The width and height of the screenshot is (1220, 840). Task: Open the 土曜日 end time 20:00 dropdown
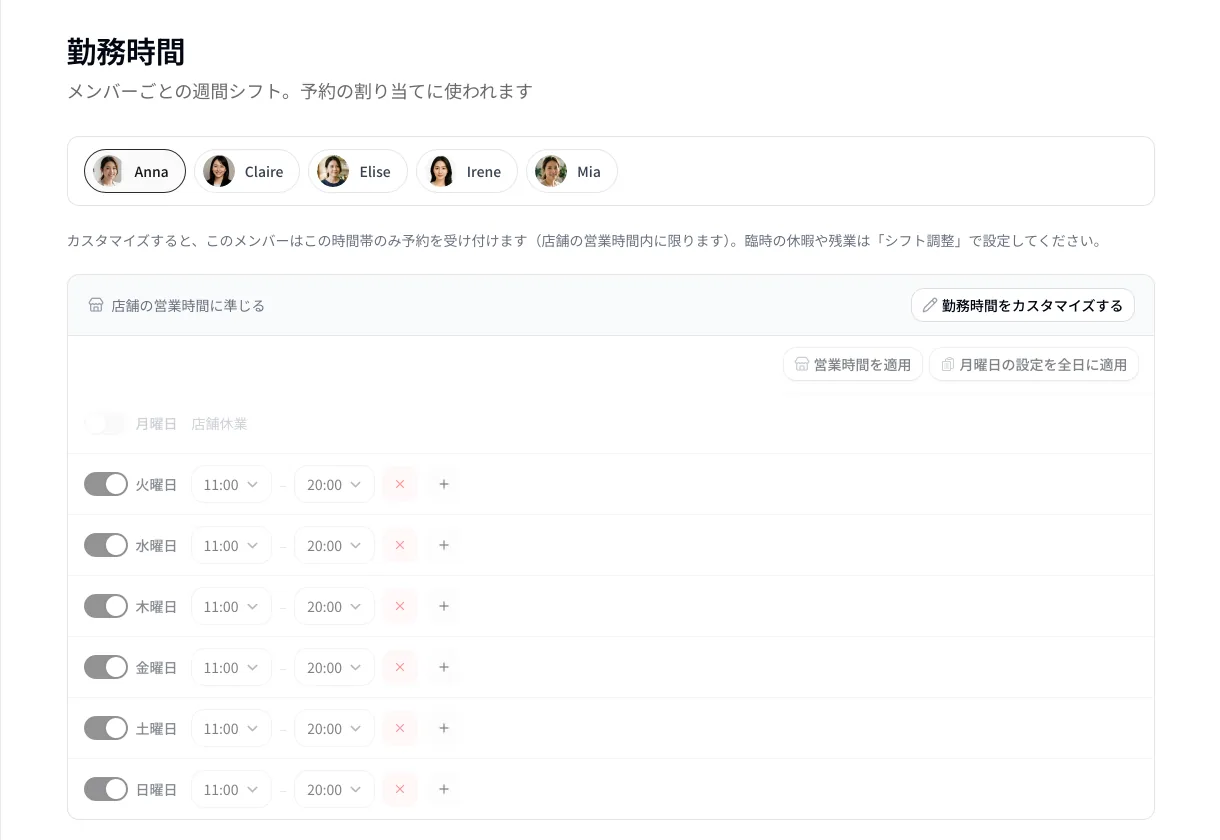pyautogui.click(x=334, y=728)
